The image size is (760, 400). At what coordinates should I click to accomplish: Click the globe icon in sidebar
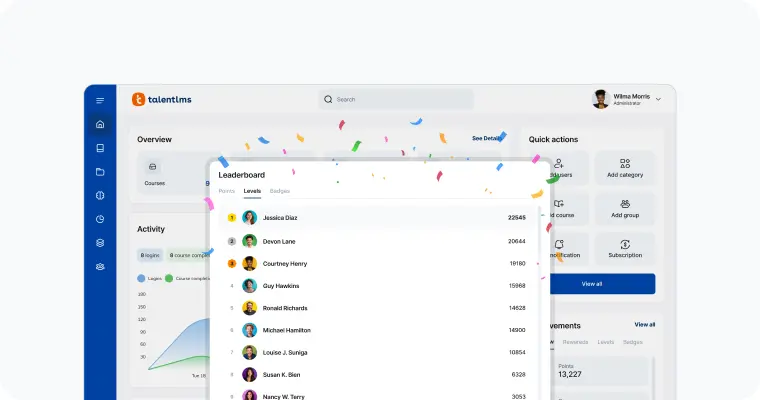[x=100, y=195]
